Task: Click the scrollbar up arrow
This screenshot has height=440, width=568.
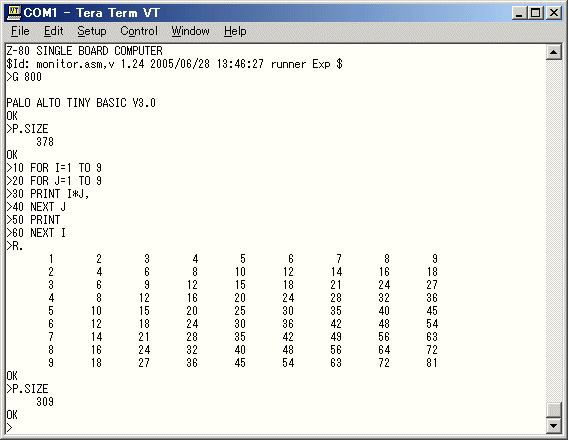Action: coord(554,53)
